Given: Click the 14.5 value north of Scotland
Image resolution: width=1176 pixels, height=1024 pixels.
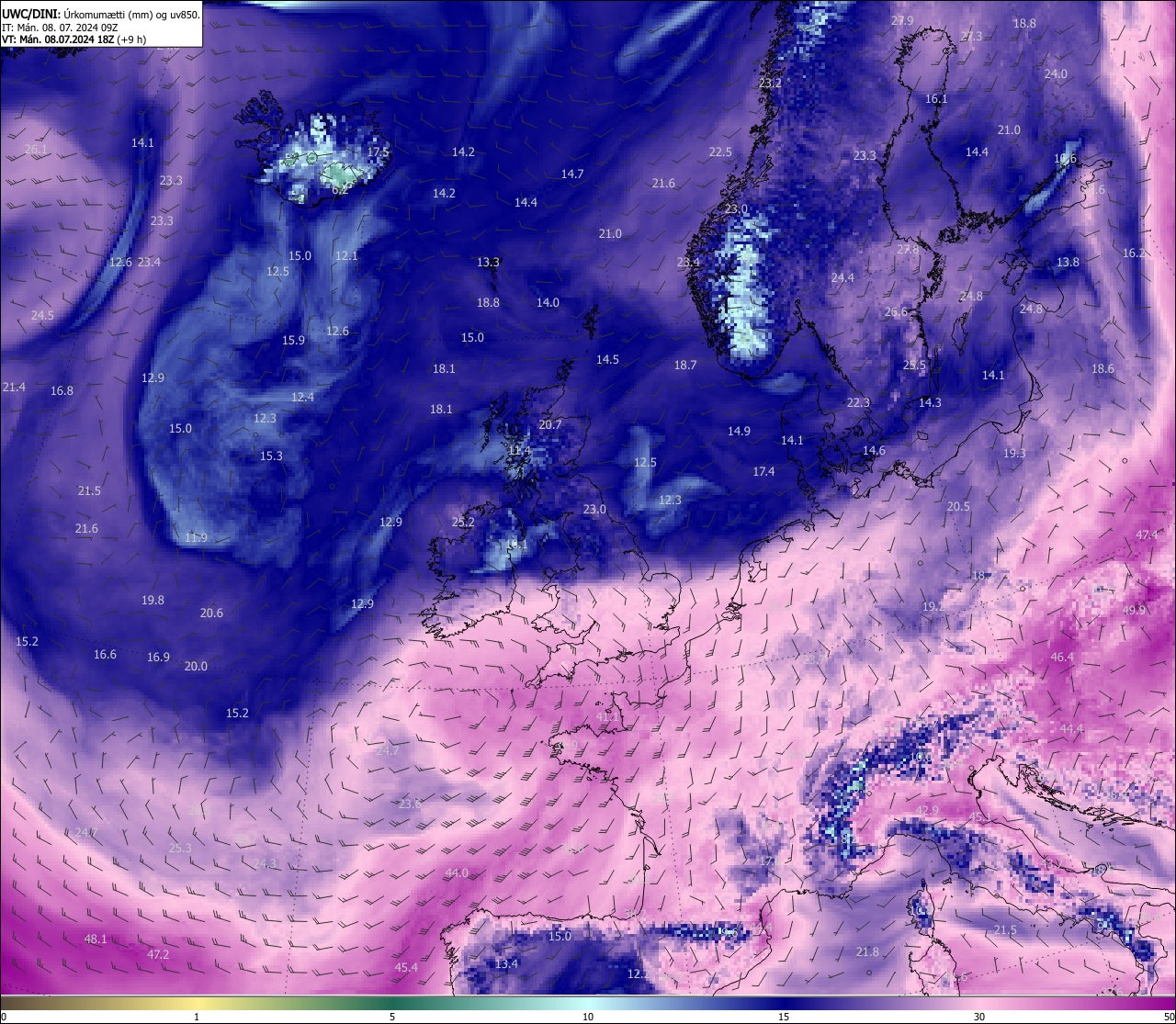Looking at the screenshot, I should tap(607, 360).
